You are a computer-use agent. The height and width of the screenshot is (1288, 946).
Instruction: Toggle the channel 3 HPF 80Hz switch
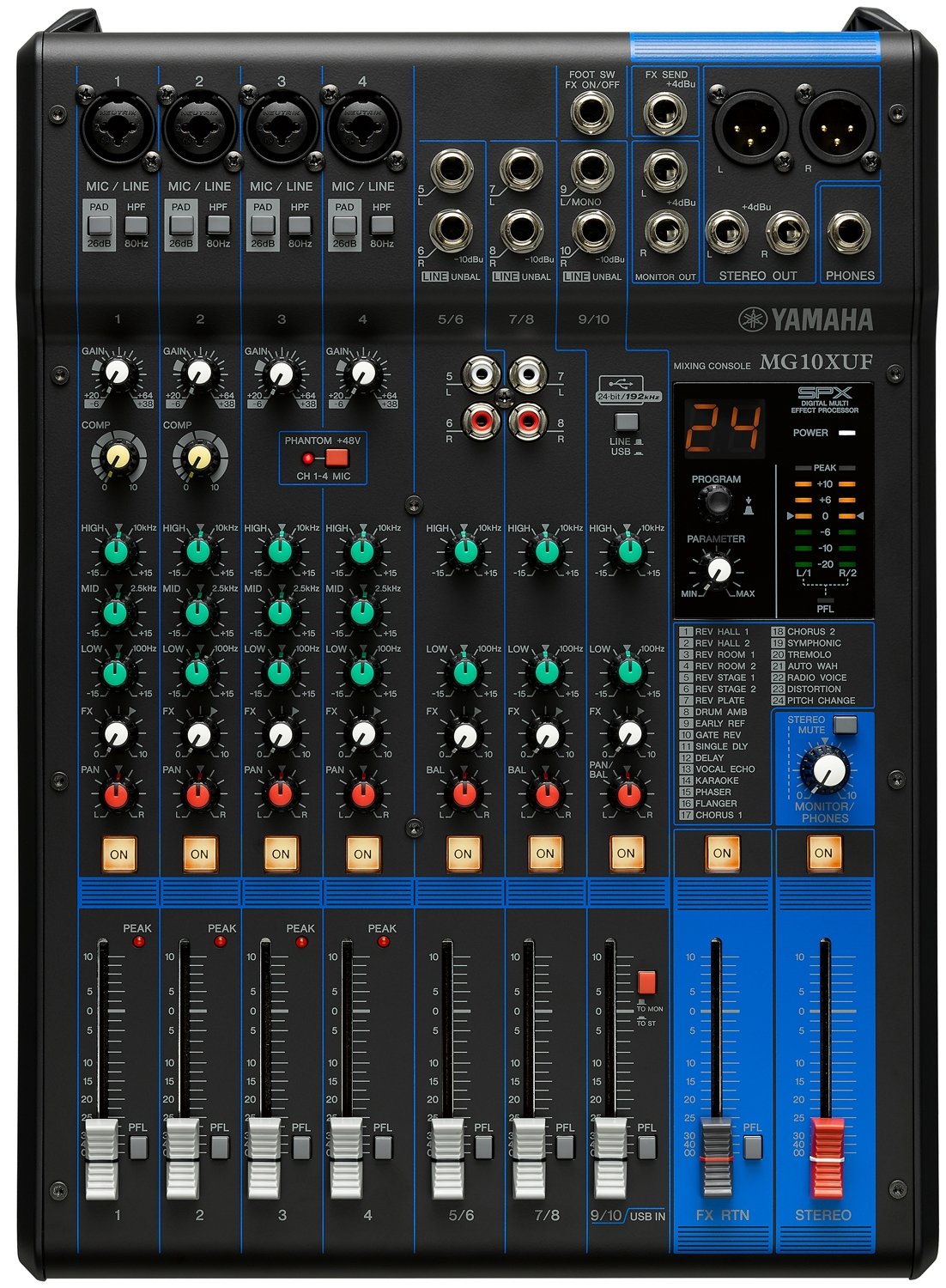299,226
